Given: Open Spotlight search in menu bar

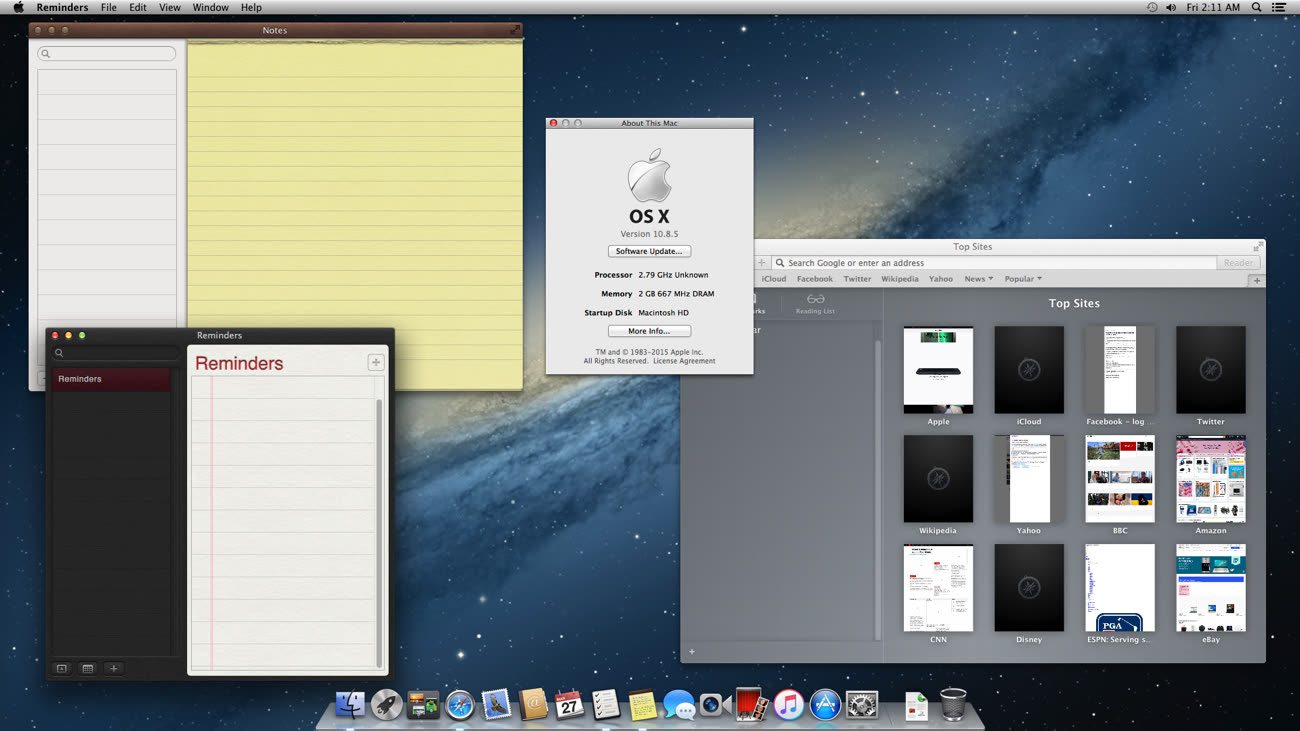Looking at the screenshot, I should coord(1256,7).
